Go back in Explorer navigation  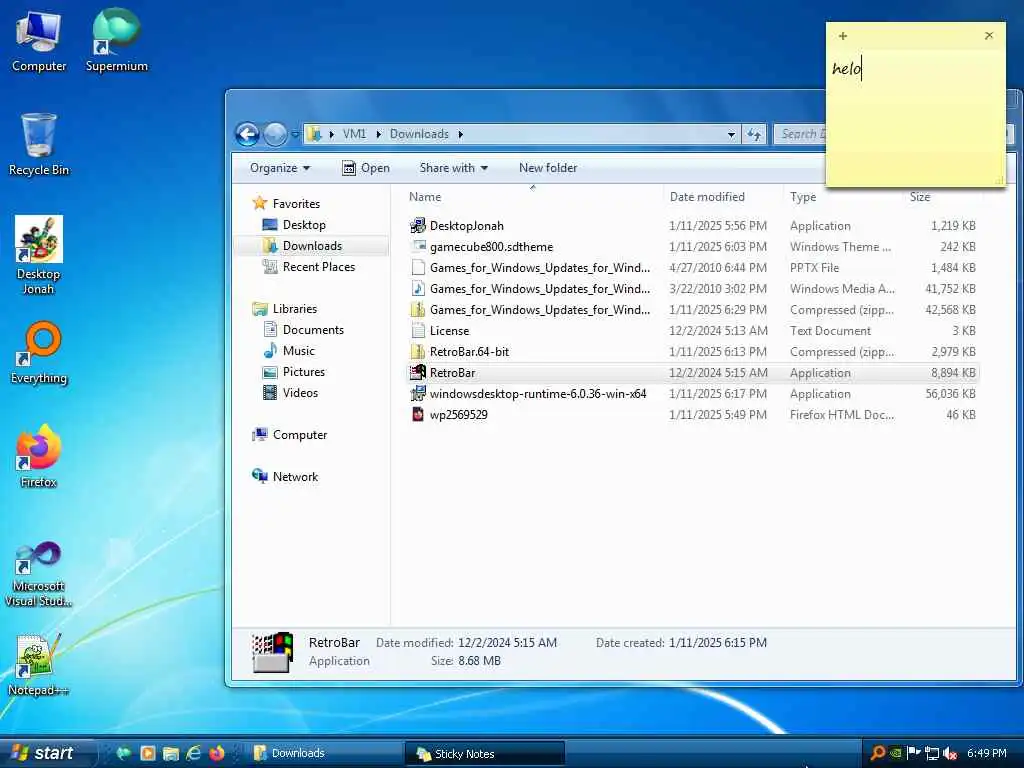[248, 135]
